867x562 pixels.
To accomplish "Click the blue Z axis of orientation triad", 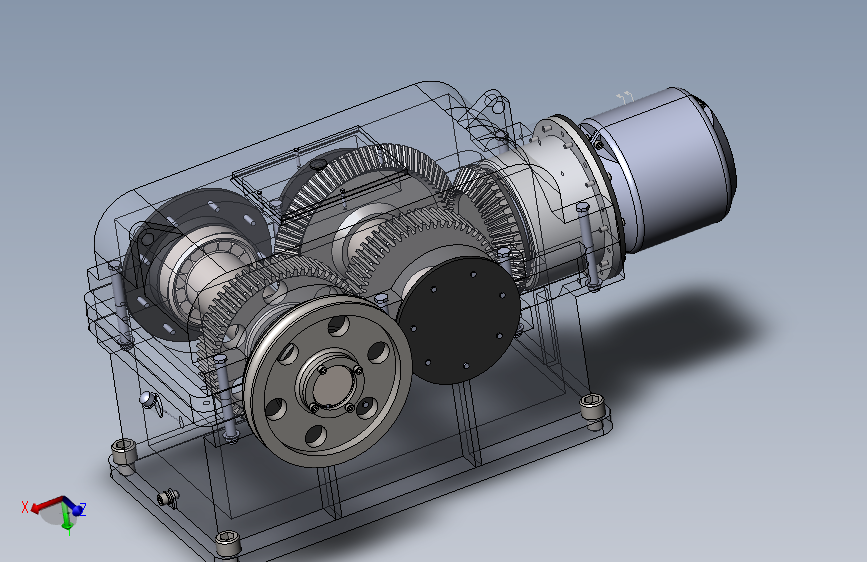I will [x=74, y=507].
